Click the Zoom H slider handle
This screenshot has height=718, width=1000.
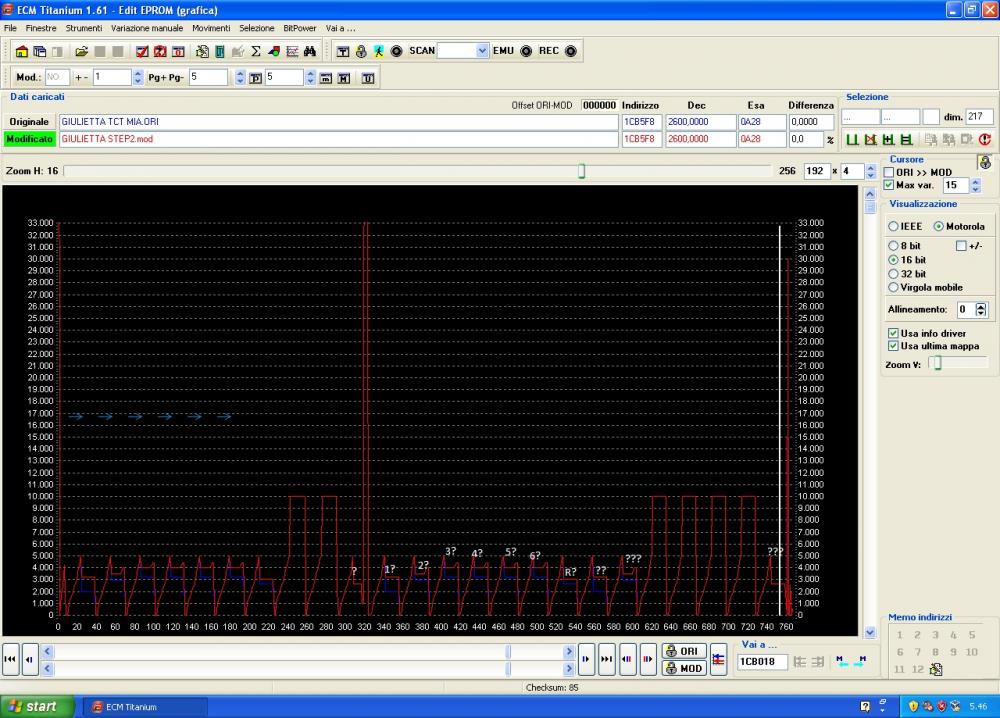click(582, 171)
